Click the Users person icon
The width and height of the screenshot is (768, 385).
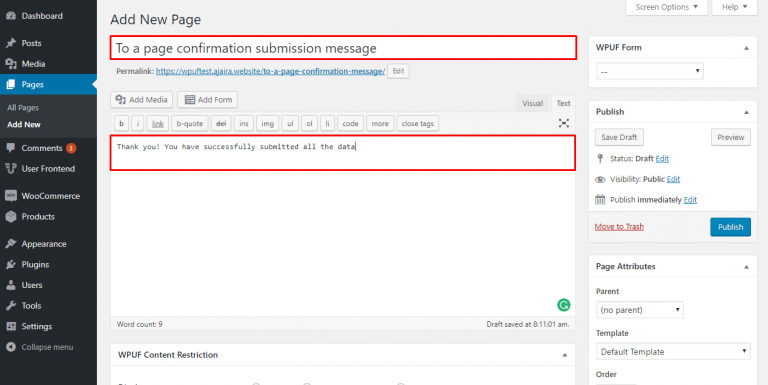(x=11, y=285)
